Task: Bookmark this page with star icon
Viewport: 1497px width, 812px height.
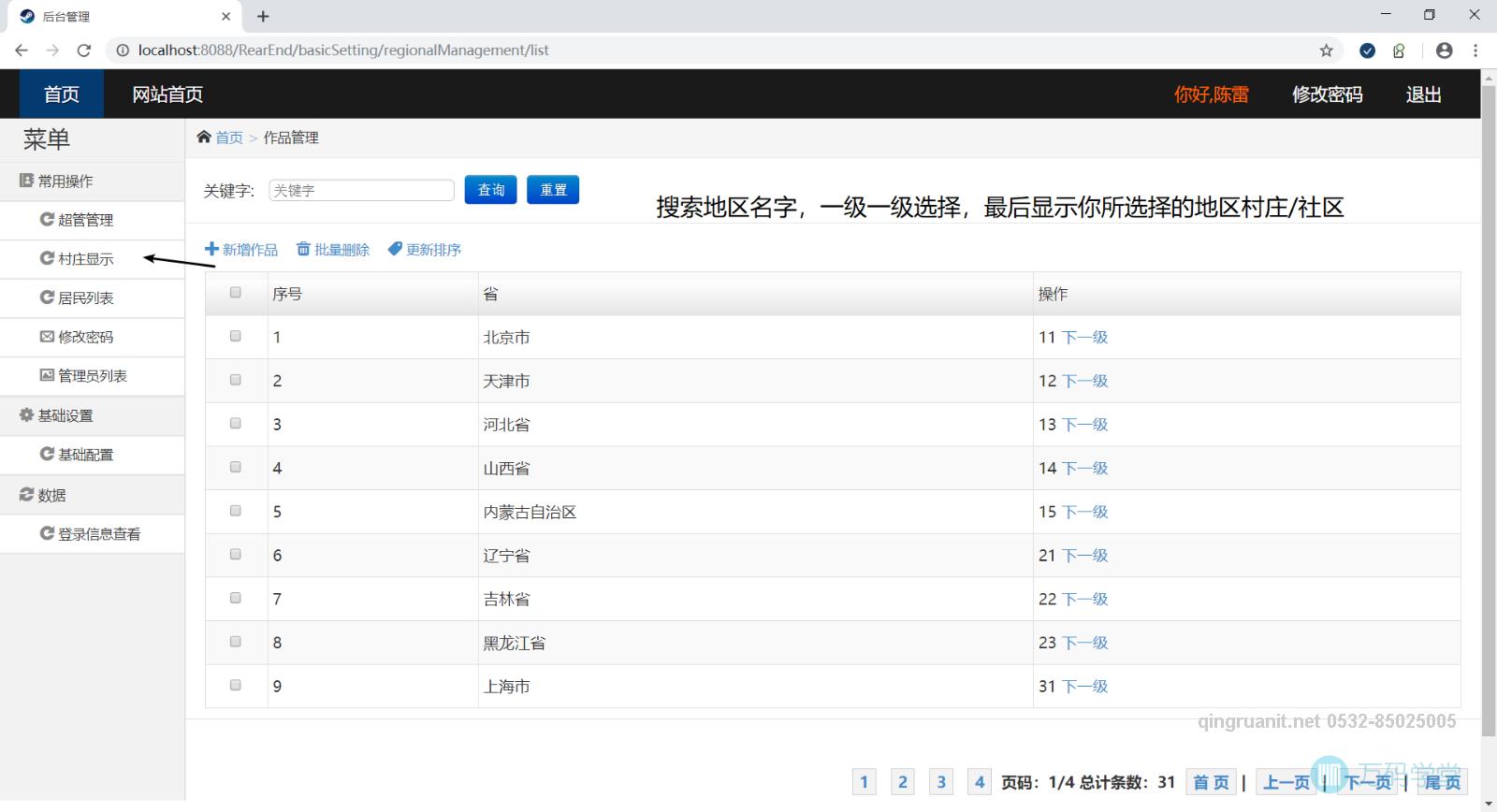Action: pyautogui.click(x=1326, y=51)
